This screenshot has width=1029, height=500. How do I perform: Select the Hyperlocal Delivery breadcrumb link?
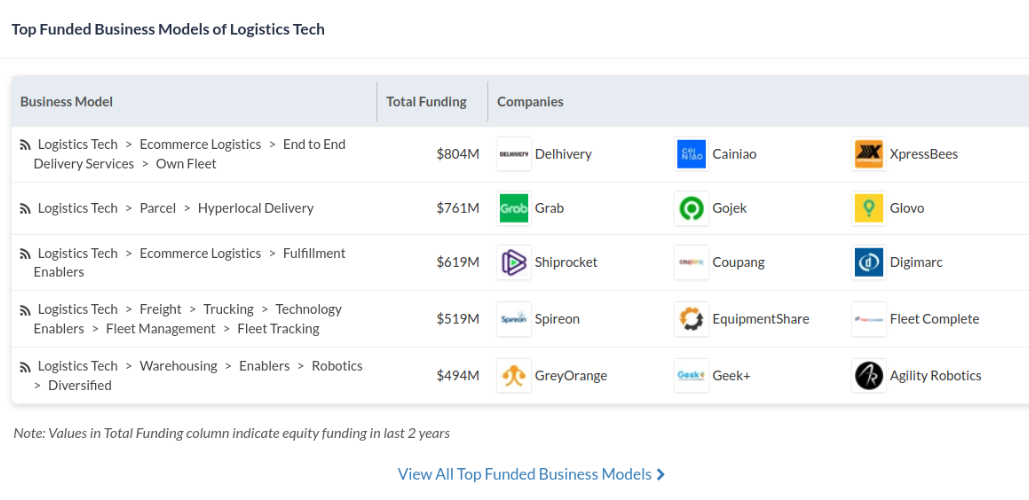255,208
